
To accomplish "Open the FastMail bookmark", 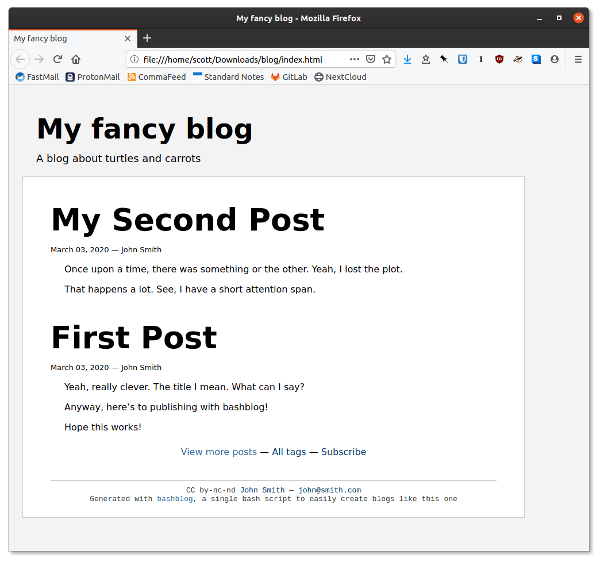I will tap(37, 77).
